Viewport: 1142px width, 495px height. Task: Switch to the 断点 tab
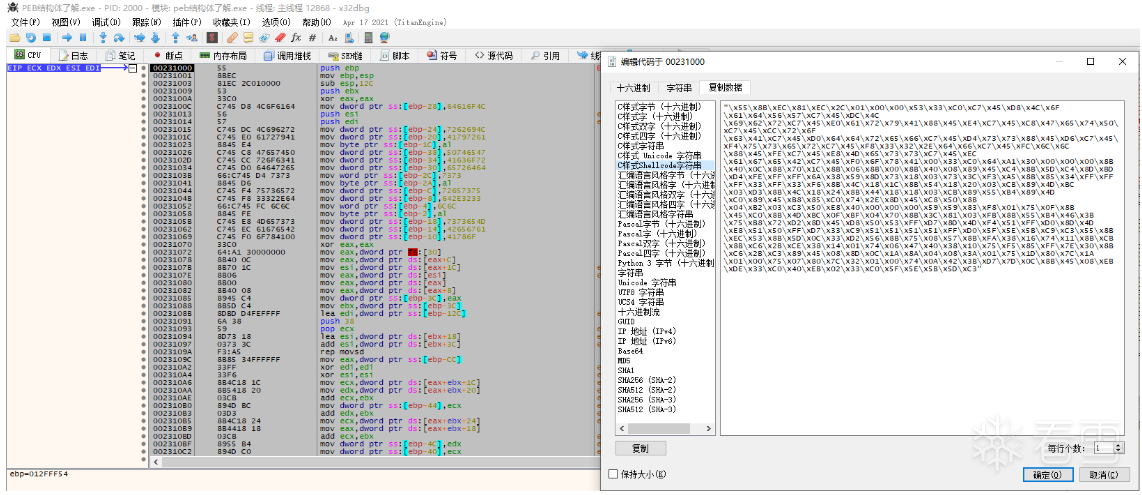(168, 55)
